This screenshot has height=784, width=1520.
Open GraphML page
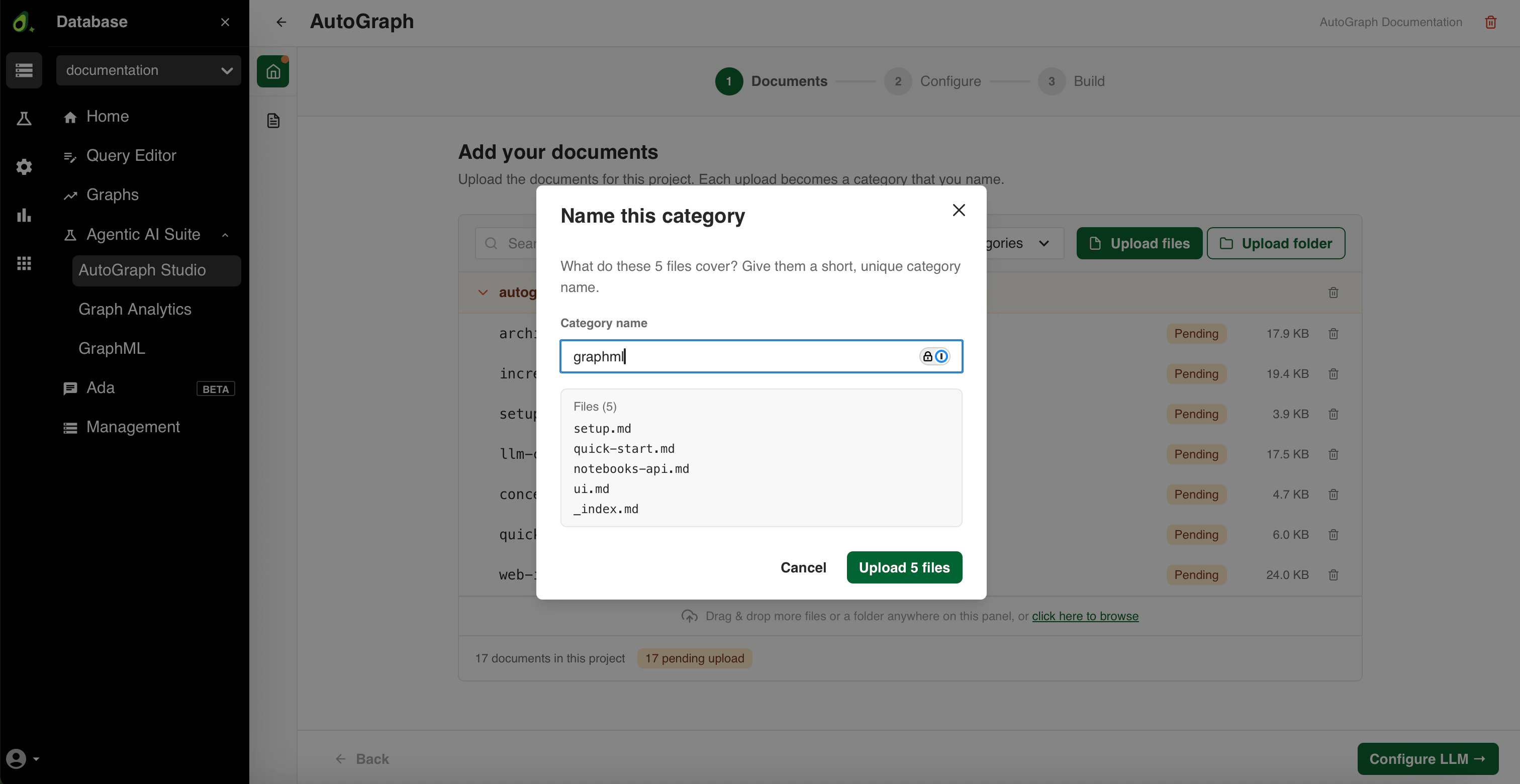click(x=112, y=349)
